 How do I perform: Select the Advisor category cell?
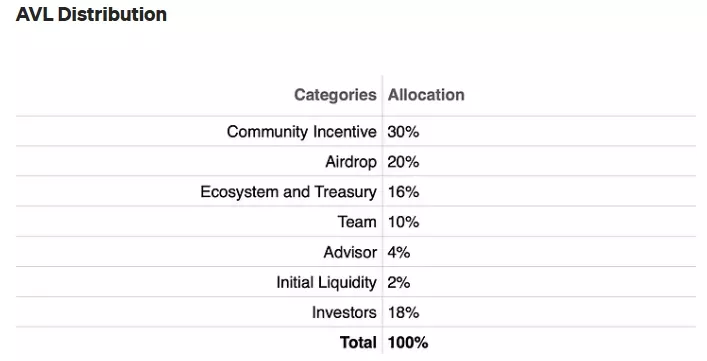(350, 252)
